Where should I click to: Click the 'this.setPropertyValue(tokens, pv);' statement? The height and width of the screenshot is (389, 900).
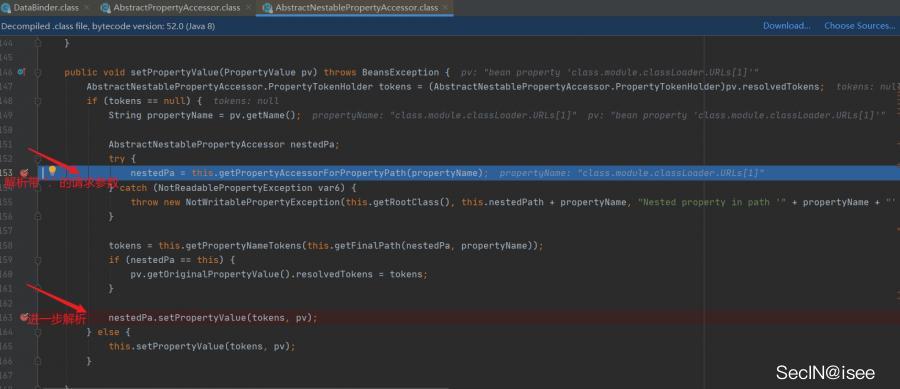(x=201, y=347)
